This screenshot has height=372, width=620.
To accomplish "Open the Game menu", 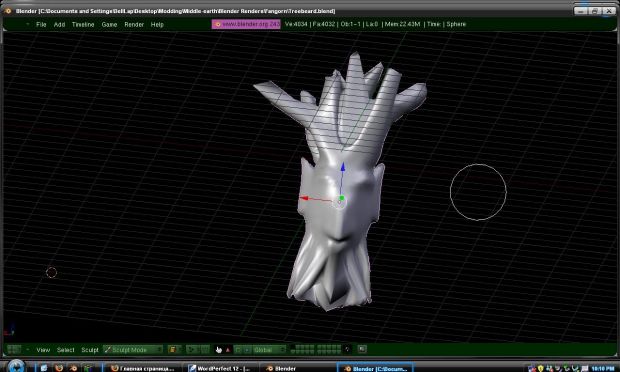I will pyautogui.click(x=109, y=25).
